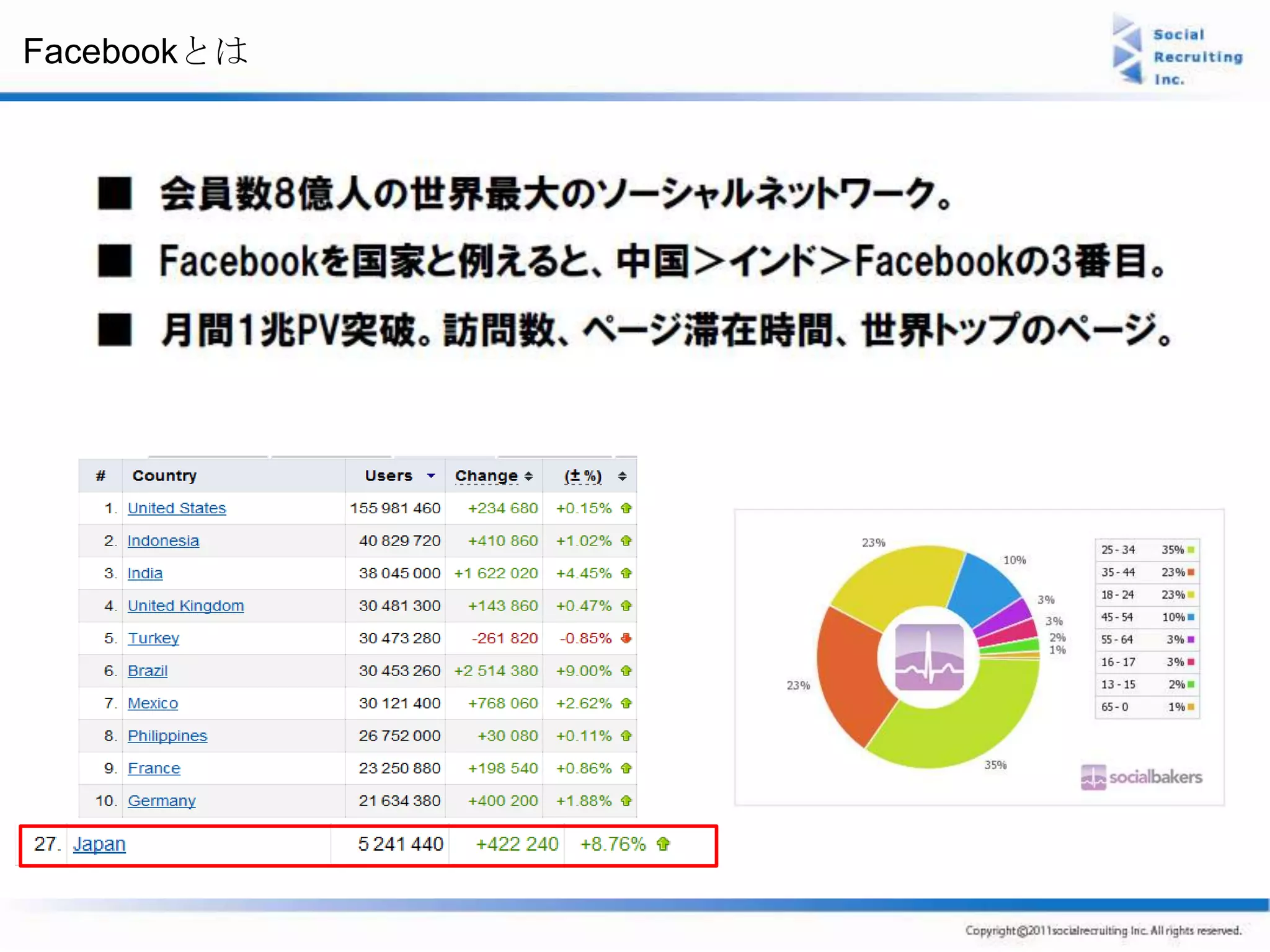Select Turkey change value -261 820
Image resolution: width=1270 pixels, height=952 pixels.
504,638
